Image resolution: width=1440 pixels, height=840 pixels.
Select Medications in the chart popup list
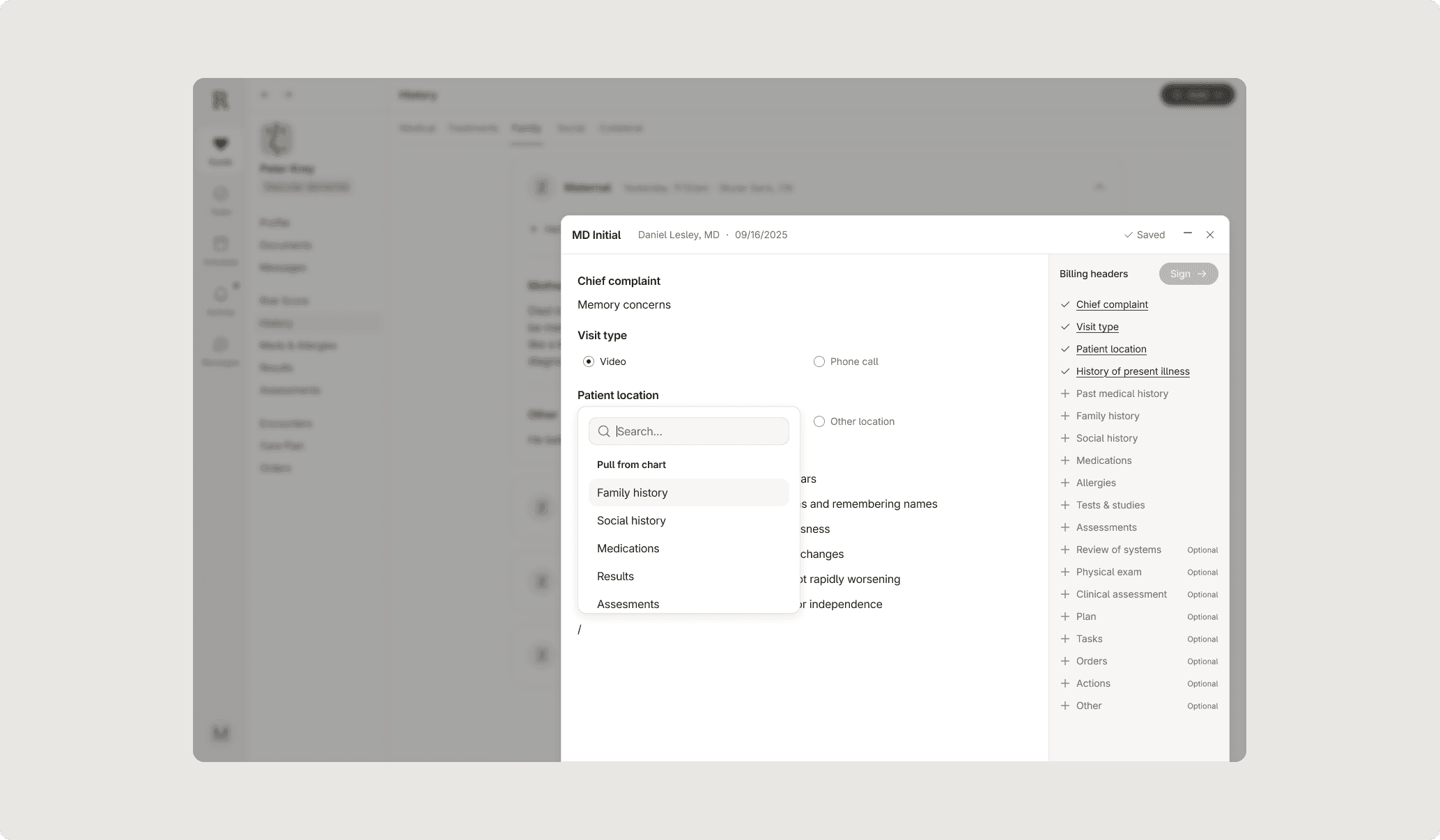click(x=628, y=548)
